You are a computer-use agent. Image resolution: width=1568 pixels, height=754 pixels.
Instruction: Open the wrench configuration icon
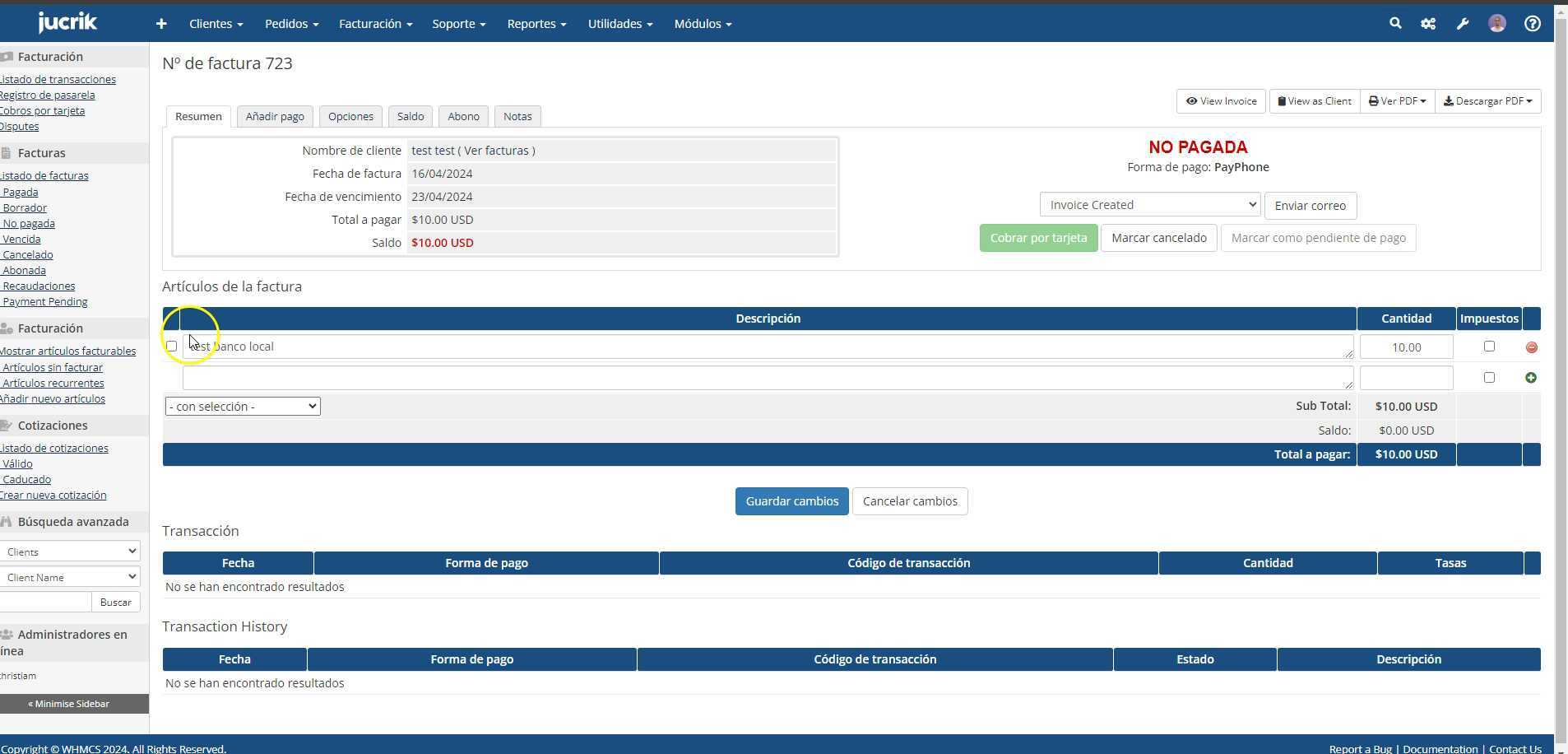pos(1463,24)
